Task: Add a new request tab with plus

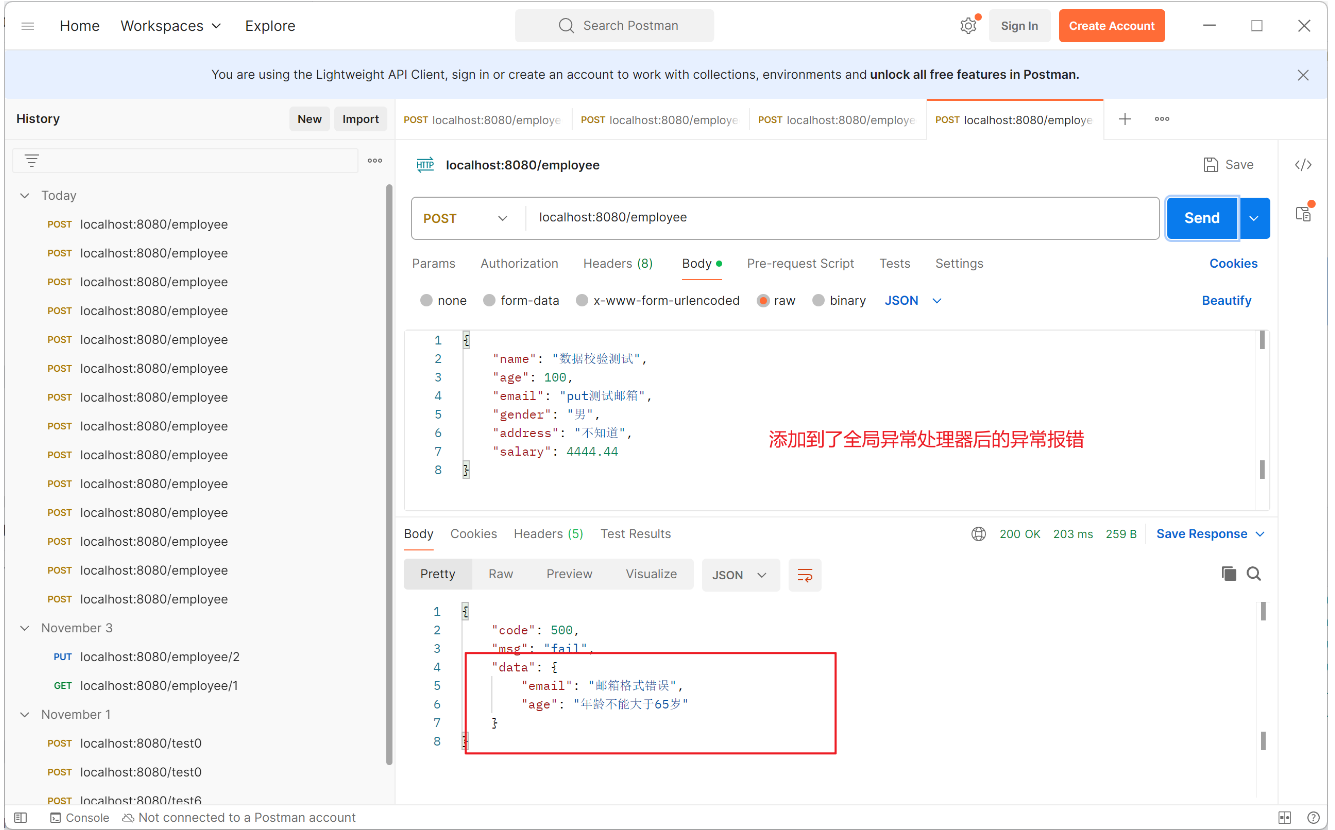Action: point(1125,119)
